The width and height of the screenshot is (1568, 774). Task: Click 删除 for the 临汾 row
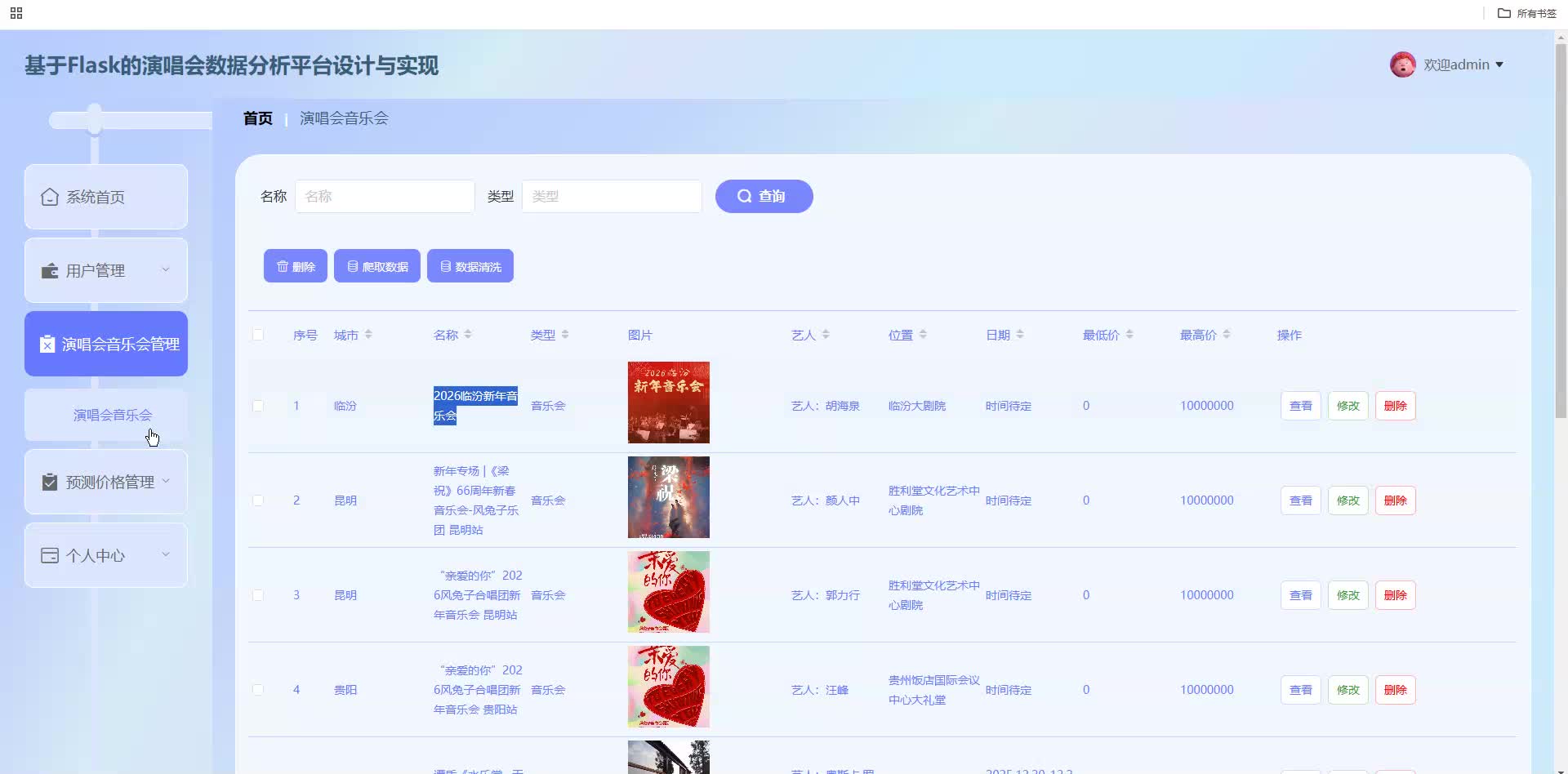coord(1396,406)
